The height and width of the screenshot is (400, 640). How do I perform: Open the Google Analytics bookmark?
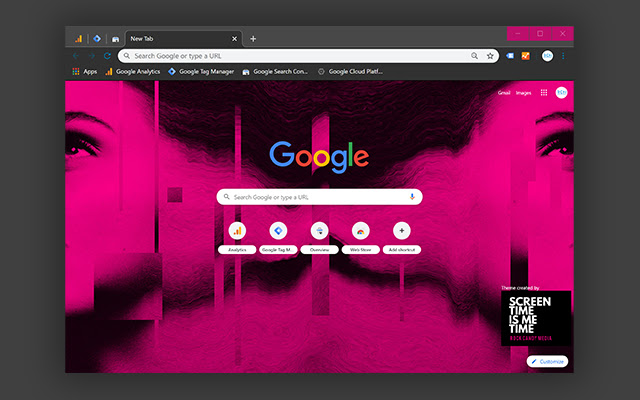coord(133,72)
